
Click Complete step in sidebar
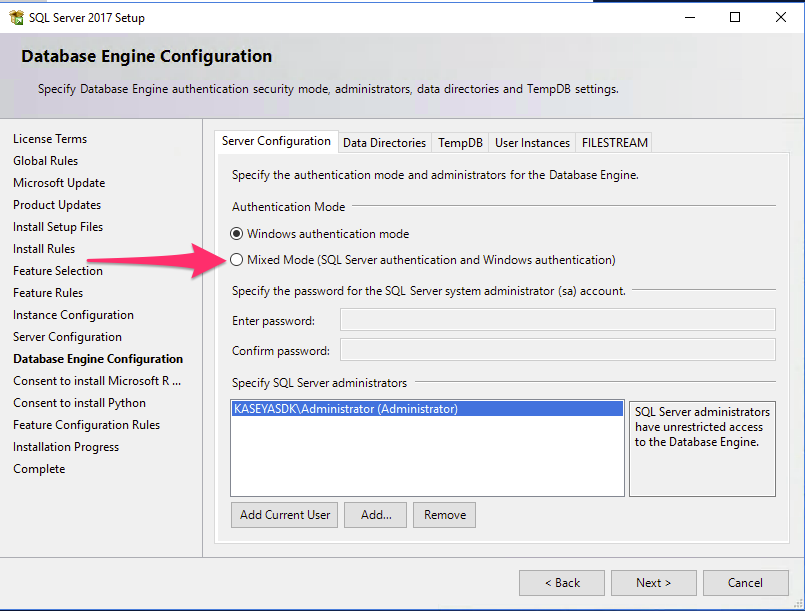39,469
